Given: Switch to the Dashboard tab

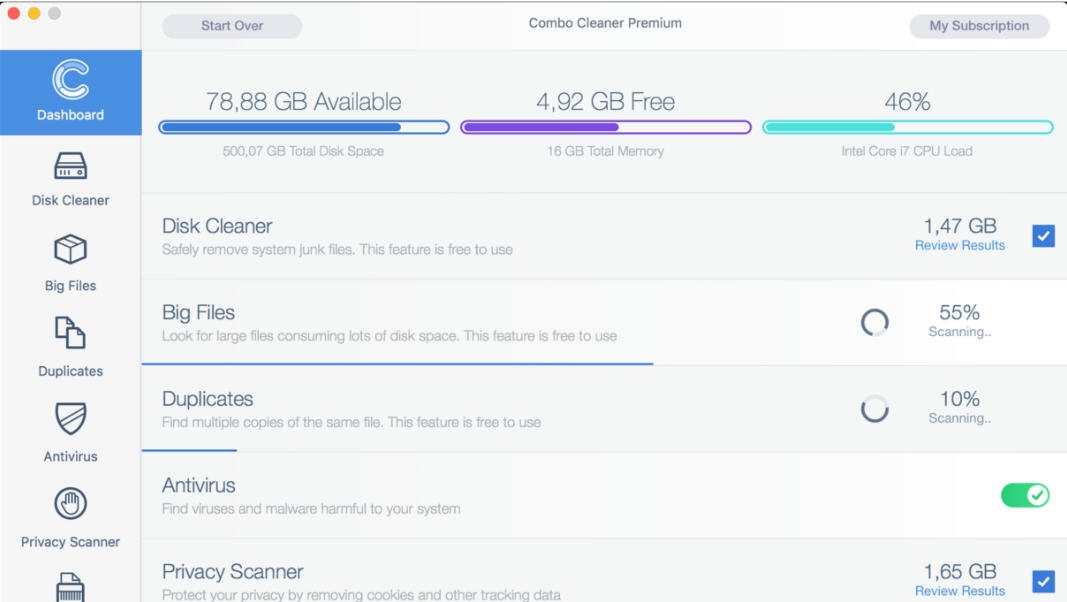Looking at the screenshot, I should click(x=69, y=92).
